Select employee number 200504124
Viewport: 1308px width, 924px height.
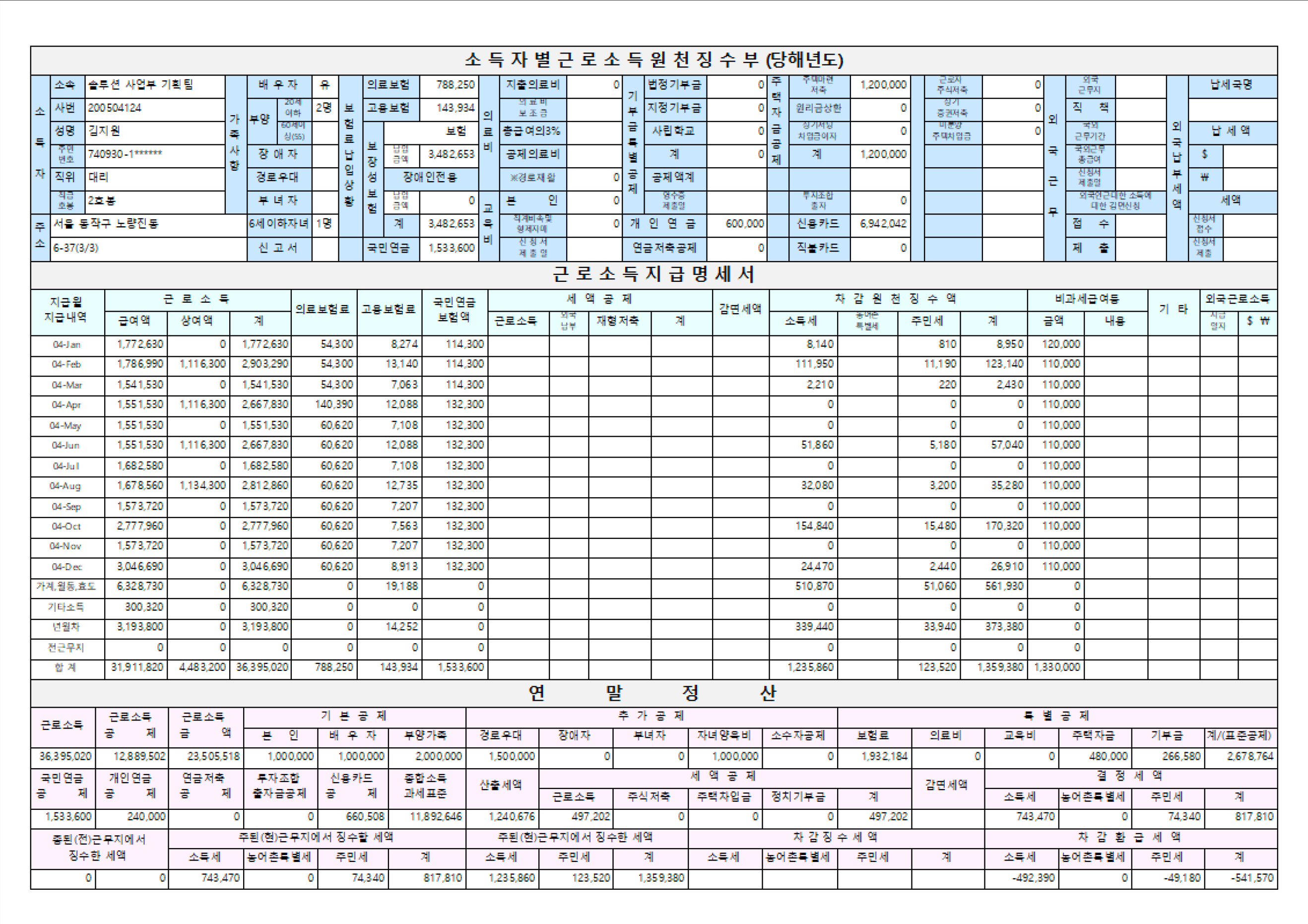pos(115,108)
